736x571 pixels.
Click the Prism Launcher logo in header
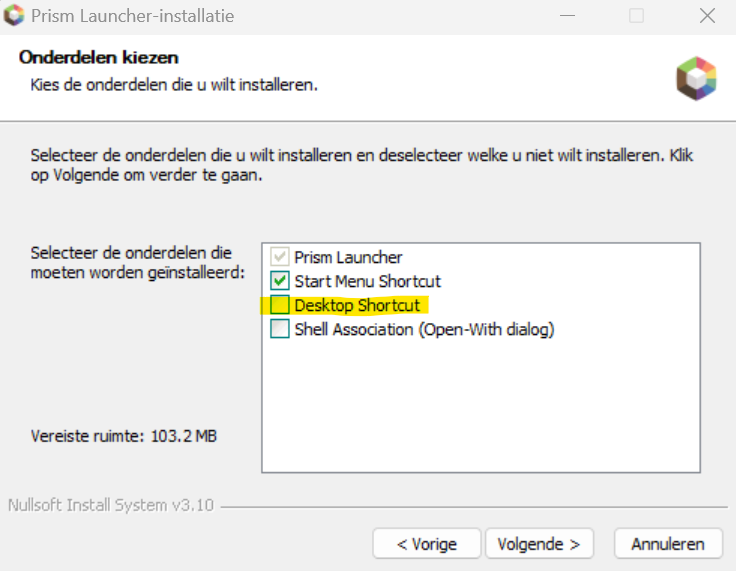click(696, 78)
